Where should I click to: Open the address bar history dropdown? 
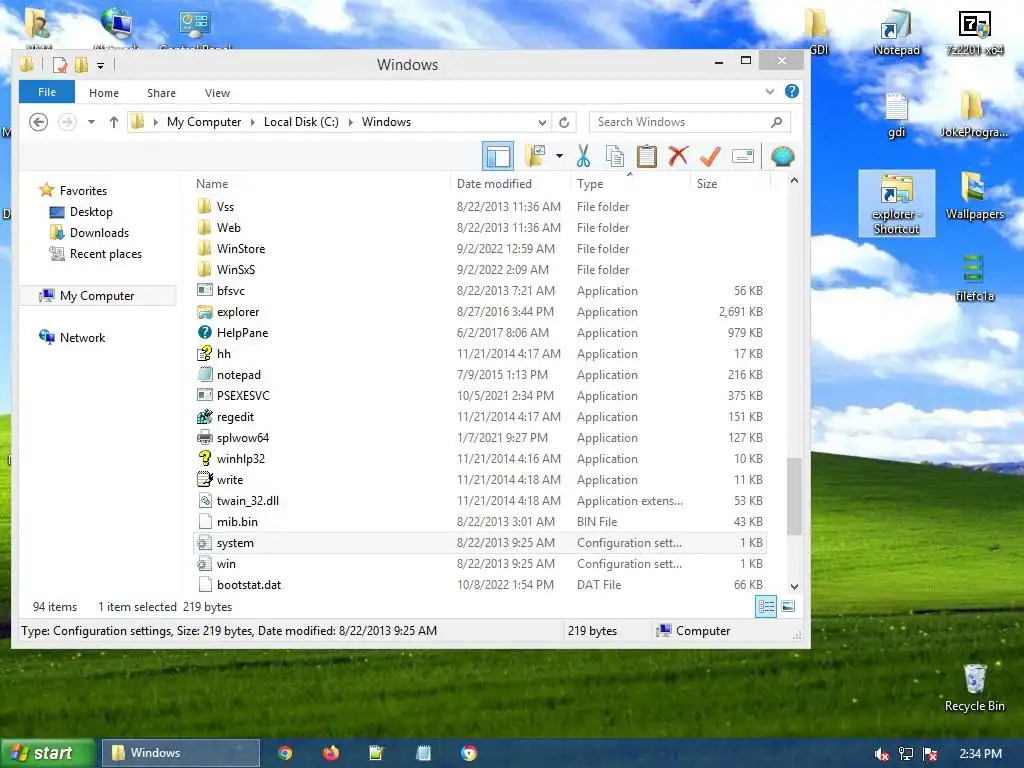pos(542,122)
